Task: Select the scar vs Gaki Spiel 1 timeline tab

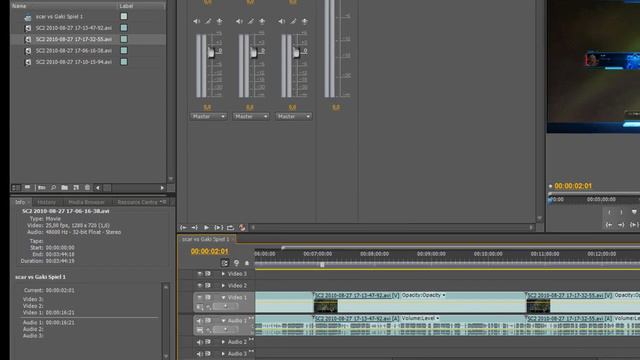Action: point(206,239)
